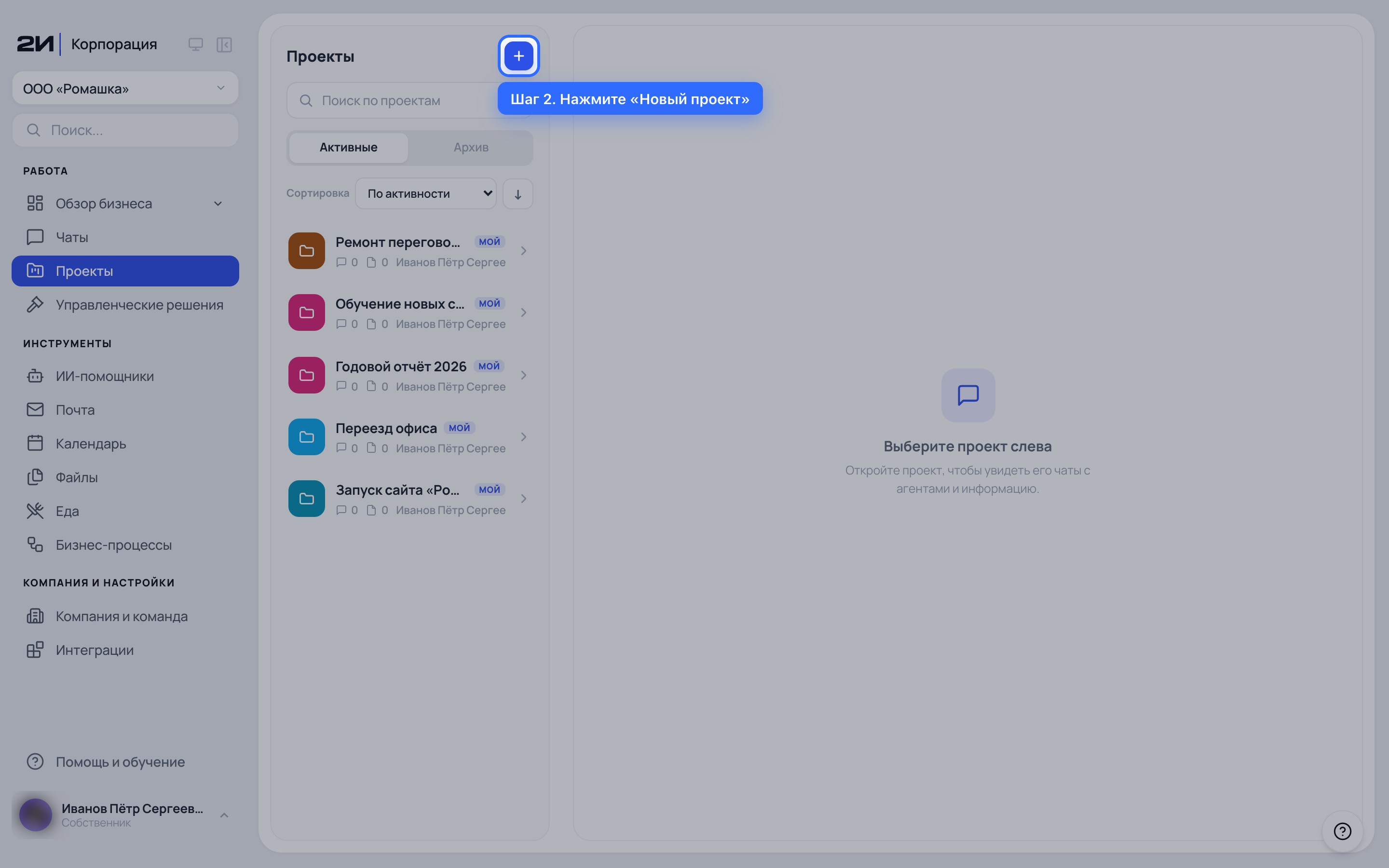Screen dimensions: 1389x868
Task: Open Интеграции page
Action: 125,650
